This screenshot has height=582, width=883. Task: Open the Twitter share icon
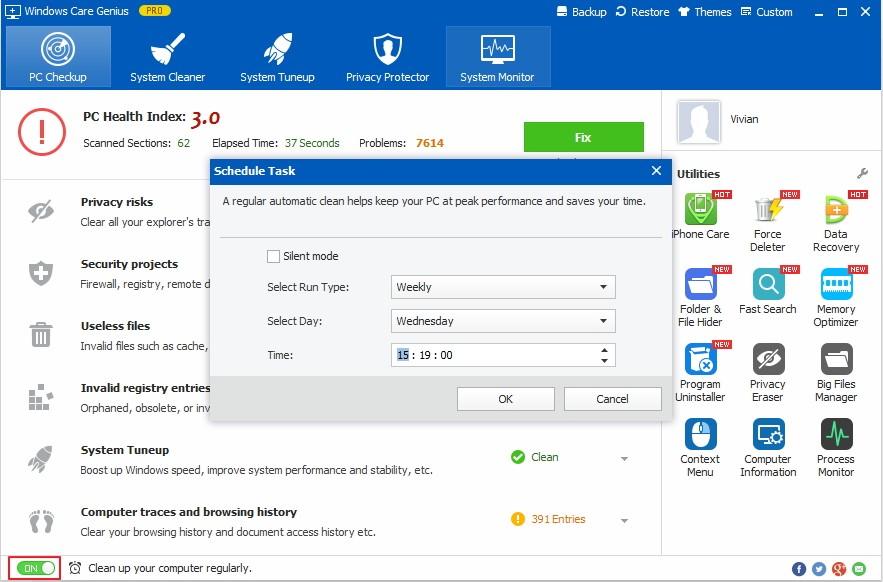coord(819,568)
